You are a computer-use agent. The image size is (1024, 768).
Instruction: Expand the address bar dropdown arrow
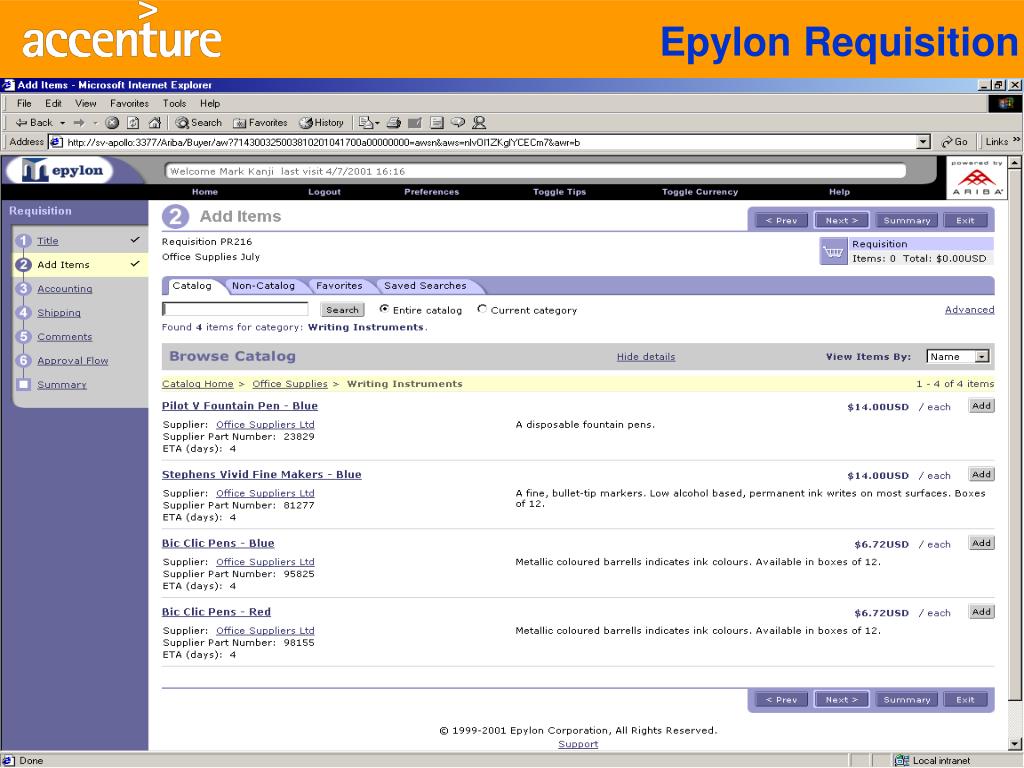point(923,142)
